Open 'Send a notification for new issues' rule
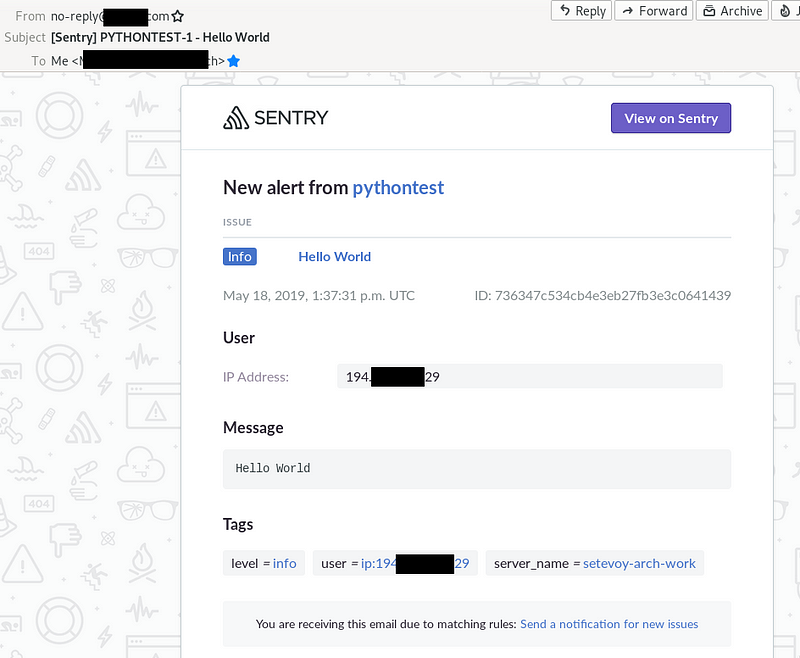800x658 pixels. tap(609, 624)
